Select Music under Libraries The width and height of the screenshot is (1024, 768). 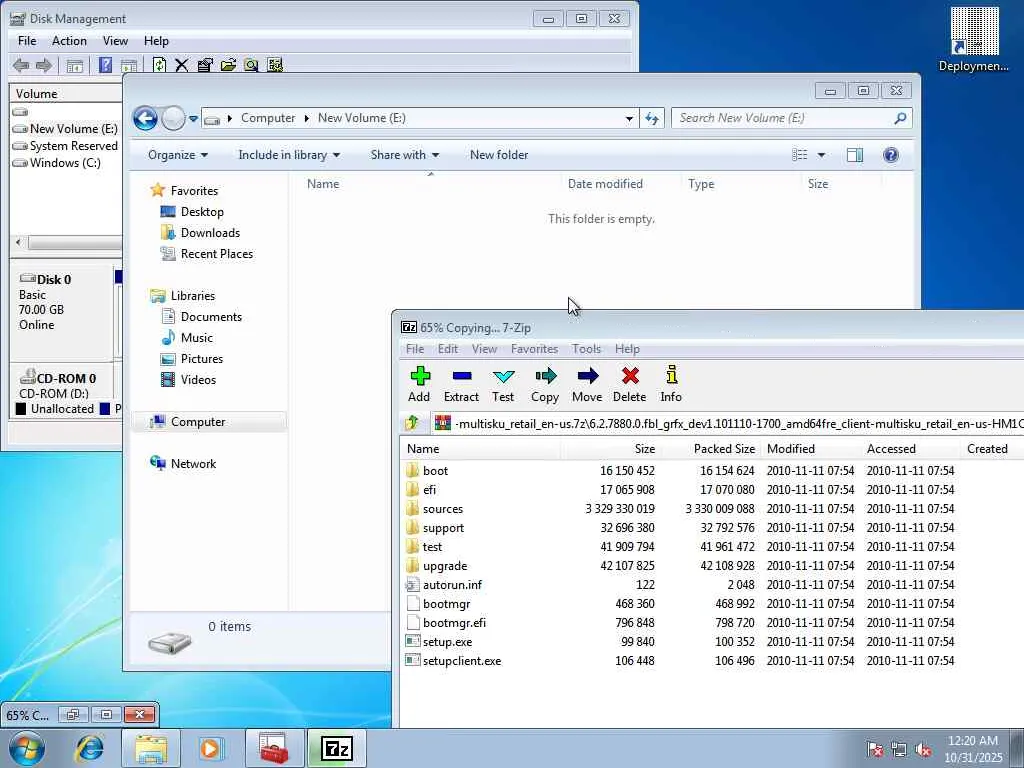(196, 338)
